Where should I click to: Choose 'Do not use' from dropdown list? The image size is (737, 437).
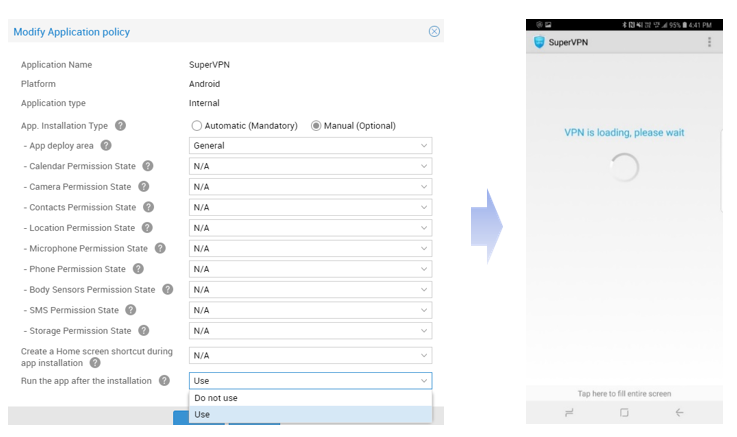point(310,398)
